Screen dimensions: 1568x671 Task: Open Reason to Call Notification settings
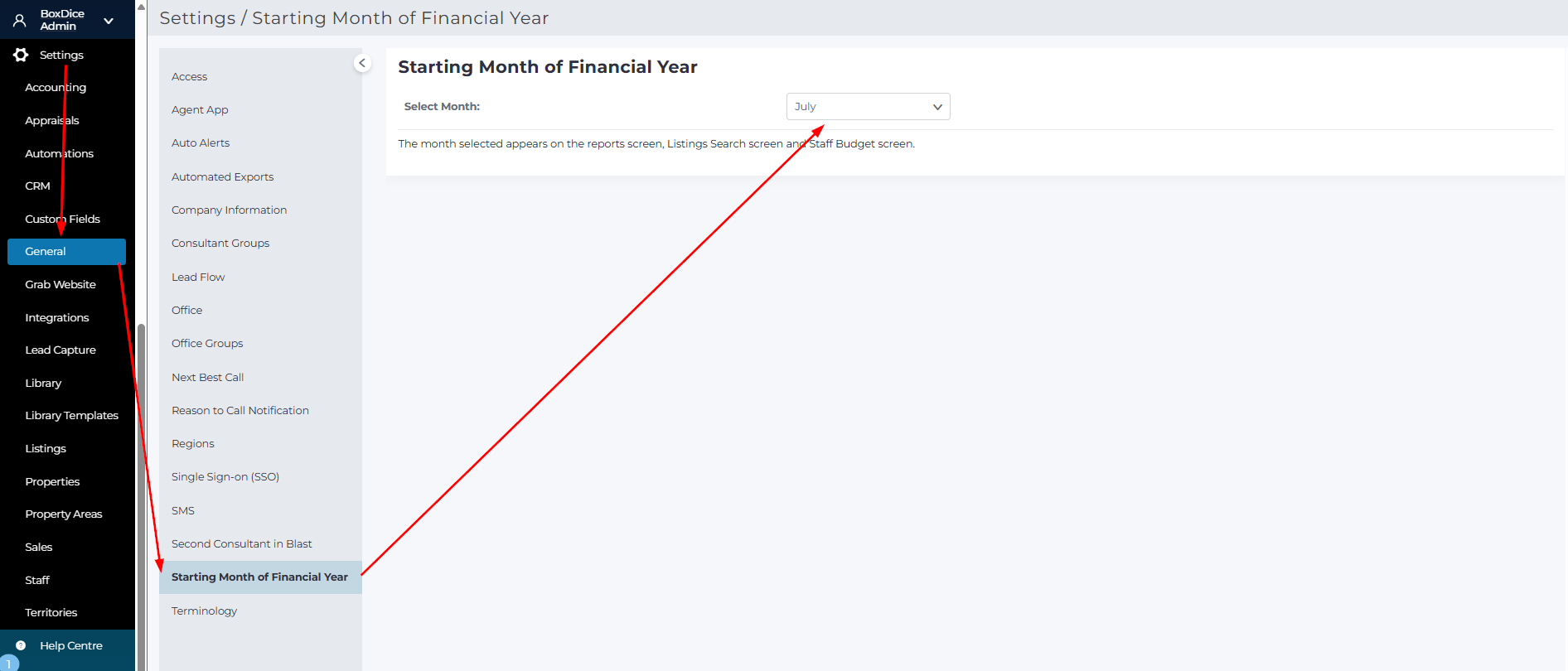coord(240,410)
